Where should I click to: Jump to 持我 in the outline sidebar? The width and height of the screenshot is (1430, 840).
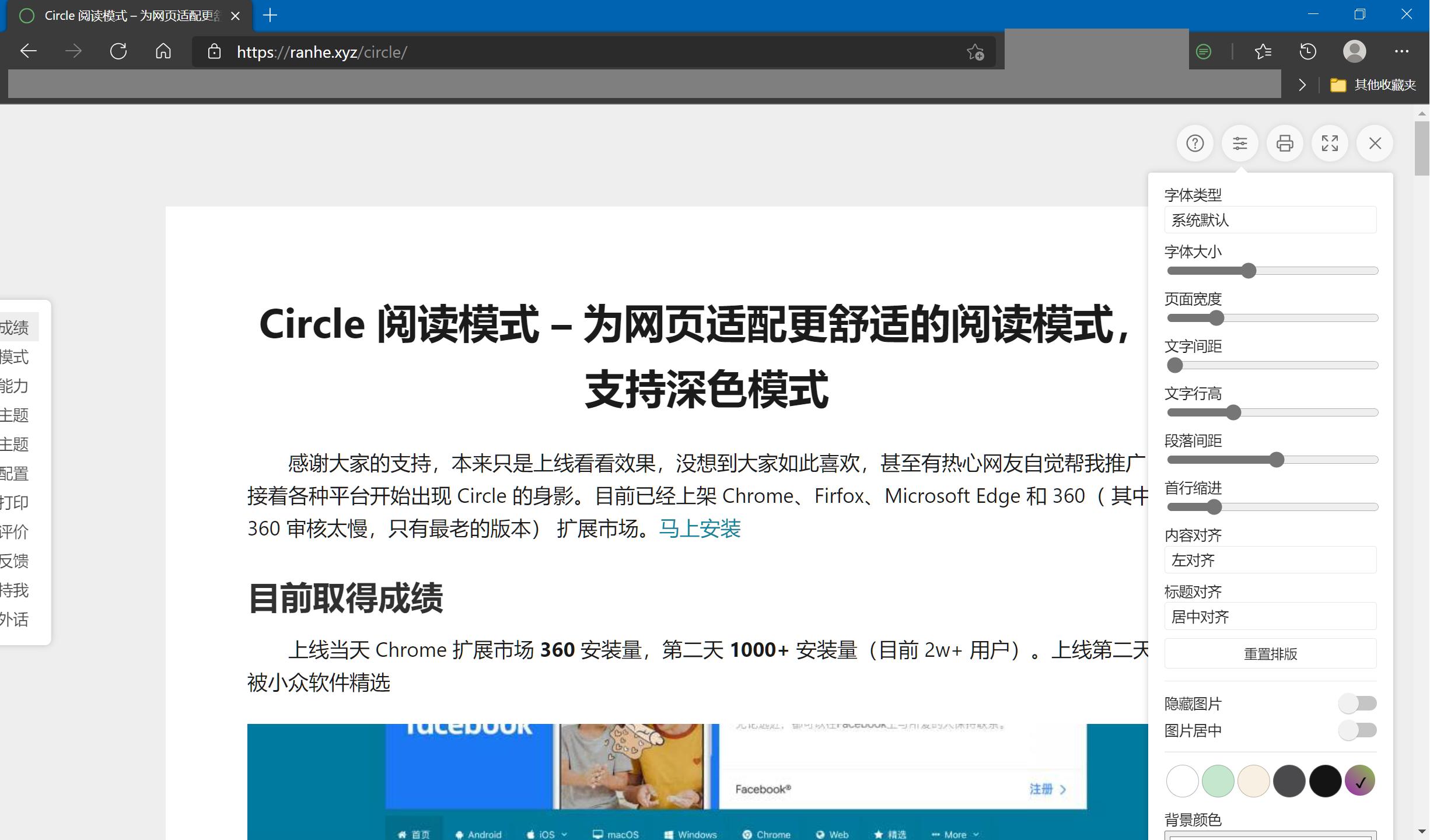click(x=15, y=590)
